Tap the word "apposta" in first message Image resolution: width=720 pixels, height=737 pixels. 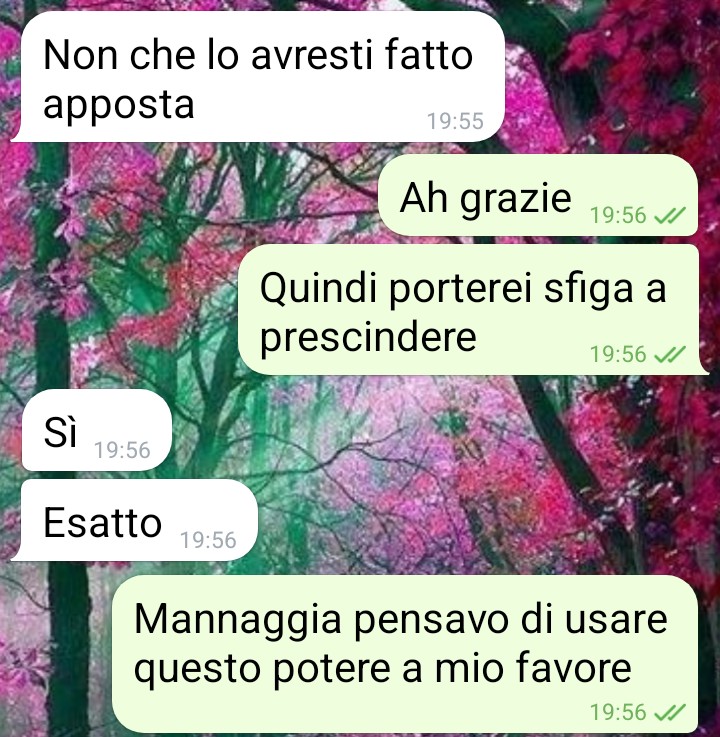(118, 106)
